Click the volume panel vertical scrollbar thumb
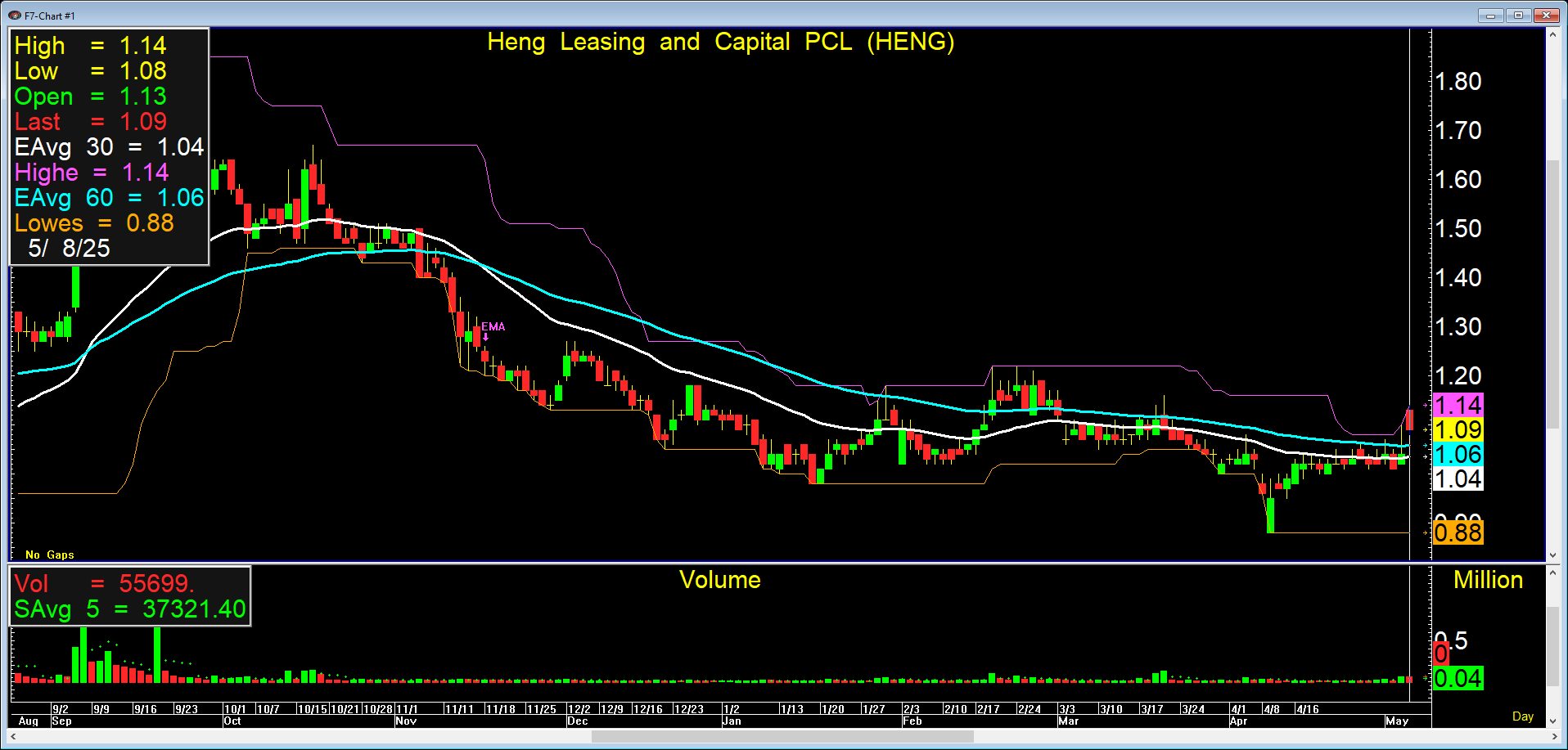 tap(1552, 646)
